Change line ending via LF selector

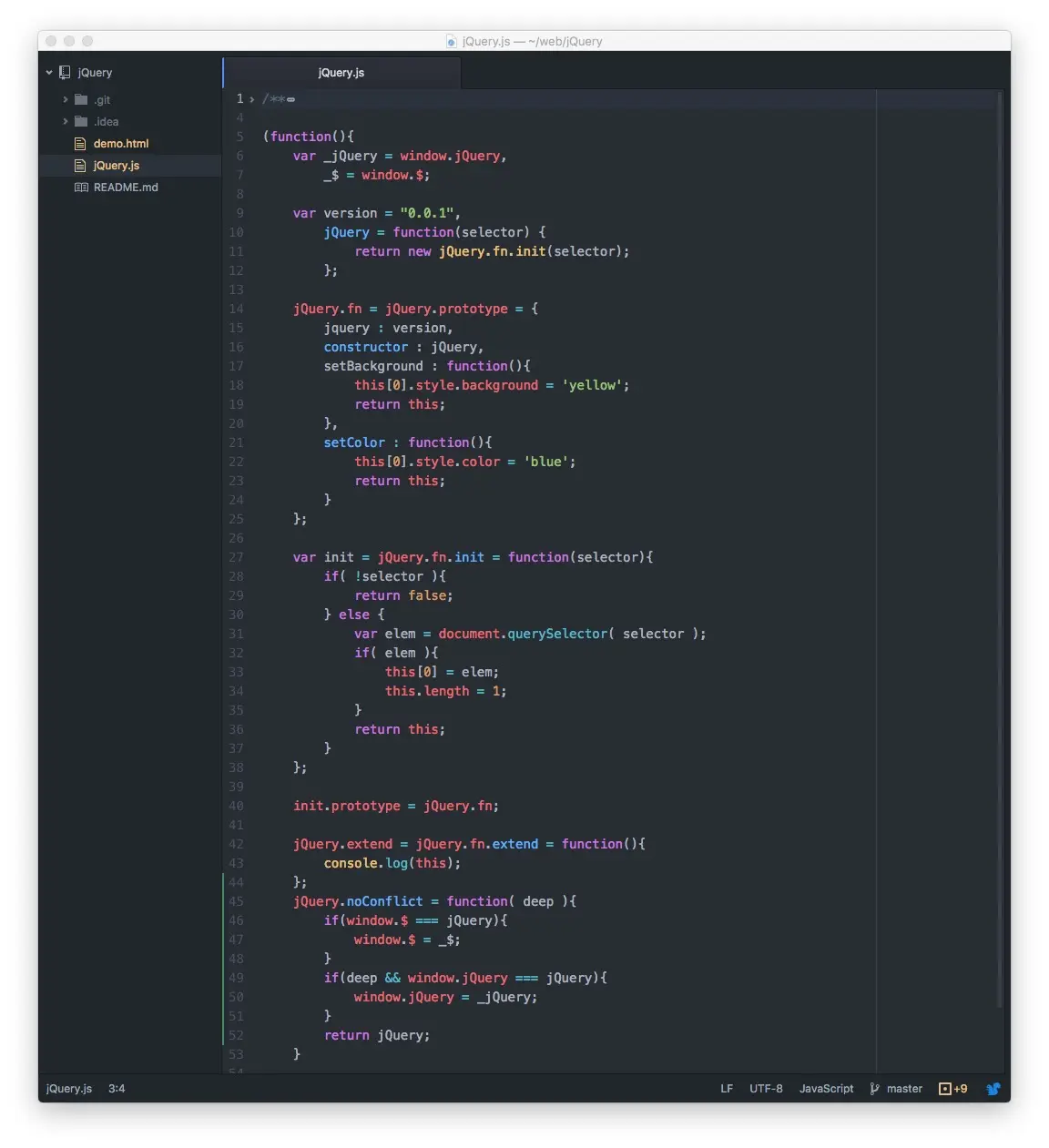pos(727,1089)
